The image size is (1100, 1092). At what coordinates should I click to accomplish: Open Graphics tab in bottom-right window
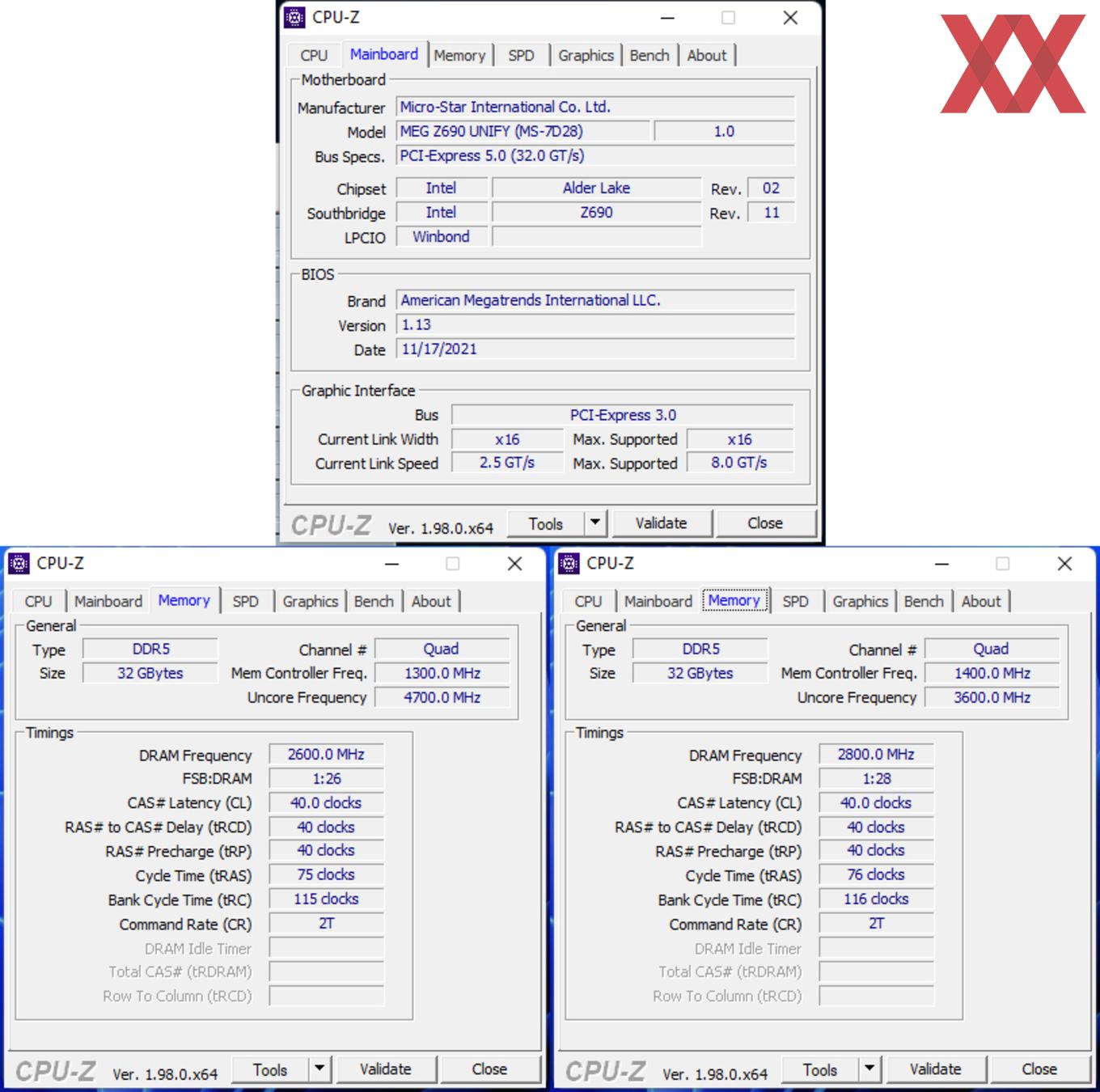(x=860, y=601)
